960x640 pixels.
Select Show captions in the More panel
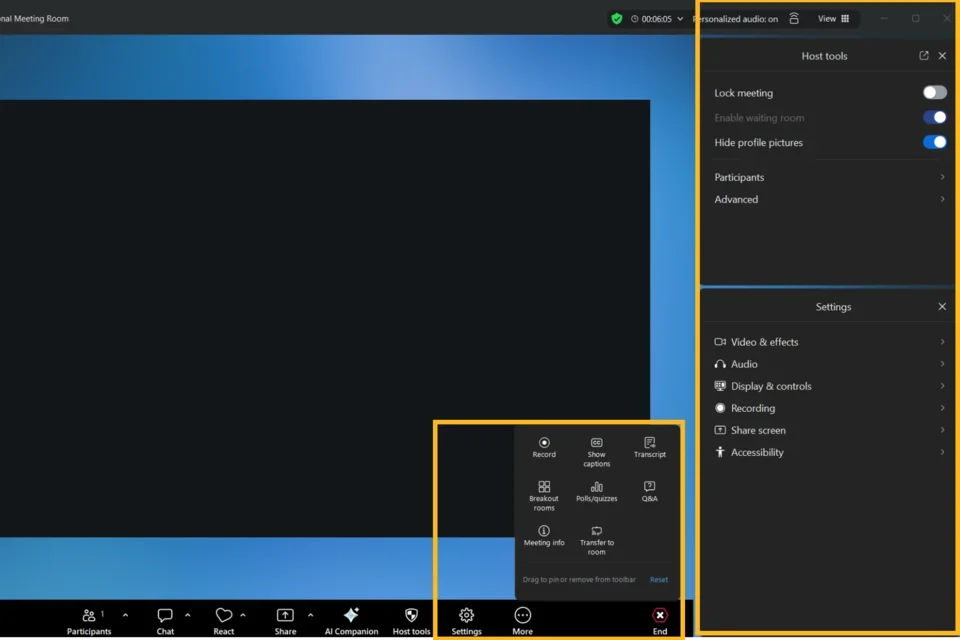tap(596, 448)
